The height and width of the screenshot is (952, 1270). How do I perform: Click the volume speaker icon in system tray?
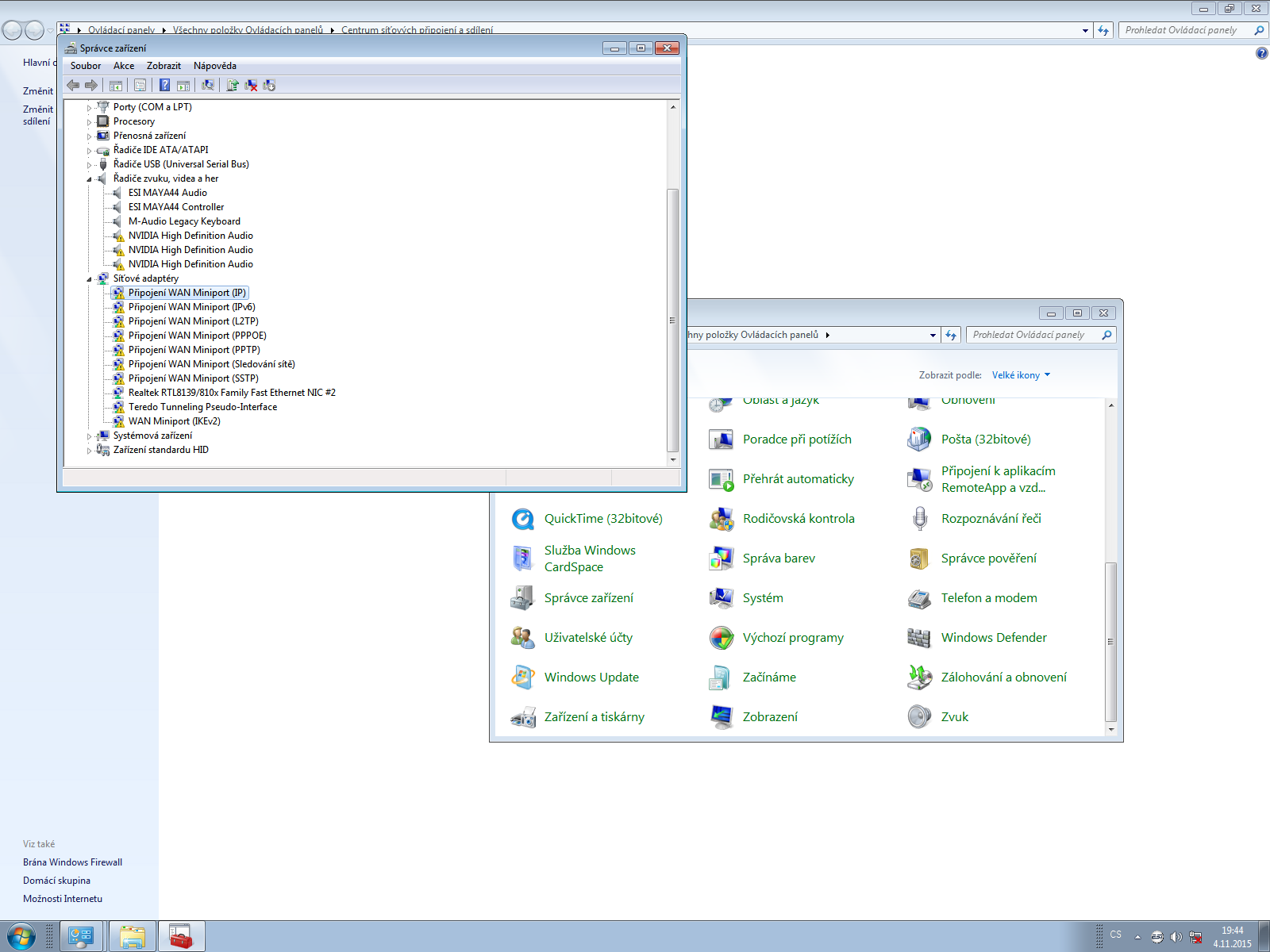1176,937
